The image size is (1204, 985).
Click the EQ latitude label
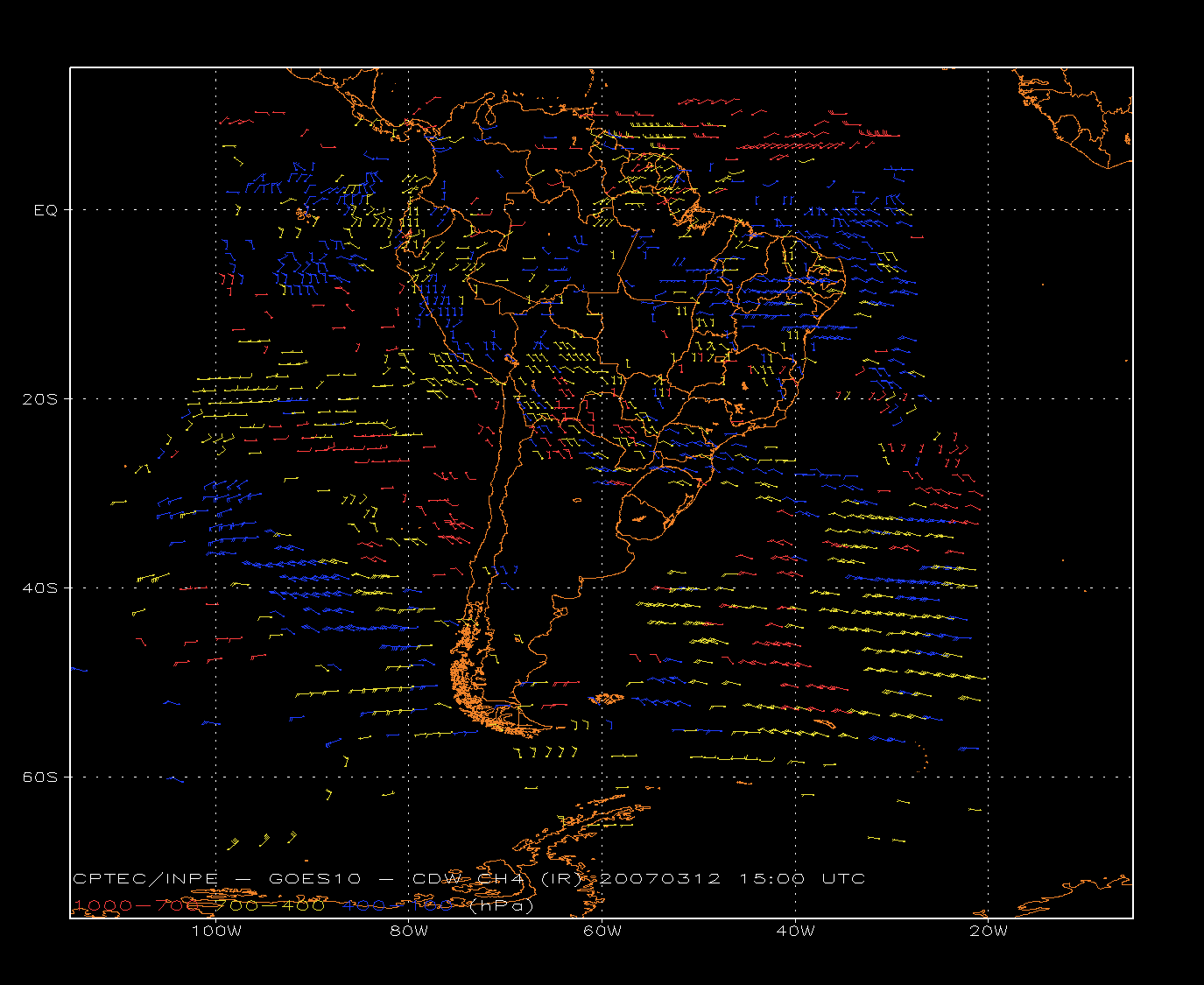tap(46, 210)
